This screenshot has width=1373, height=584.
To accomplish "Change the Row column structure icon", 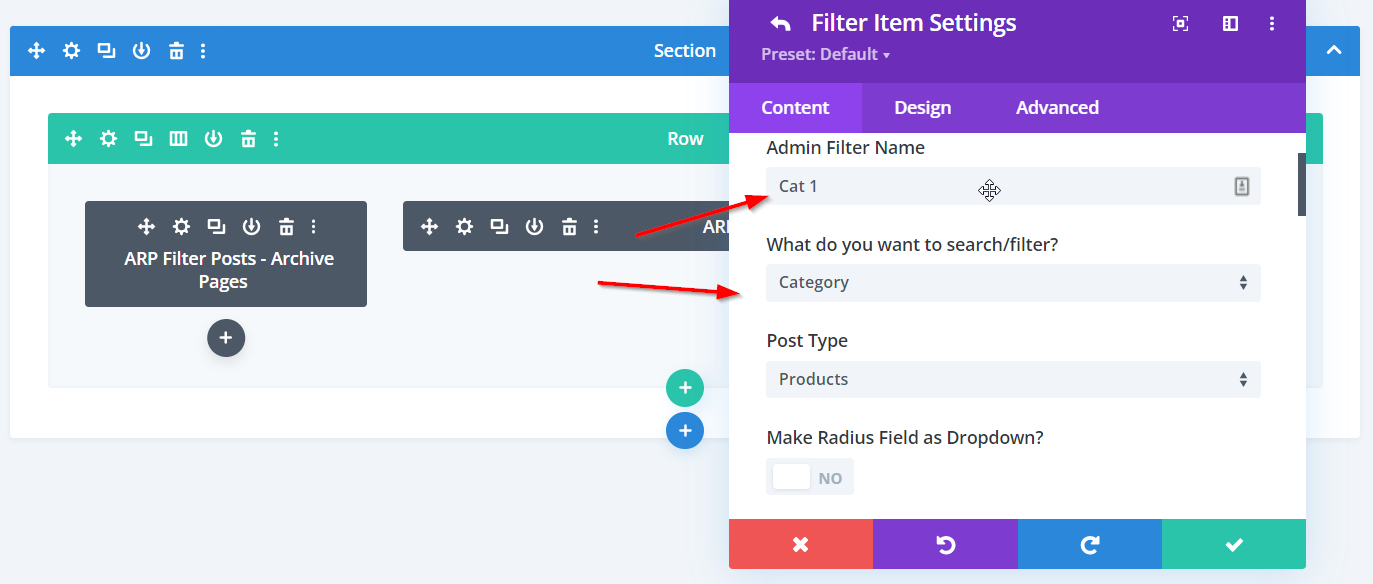I will pos(178,139).
